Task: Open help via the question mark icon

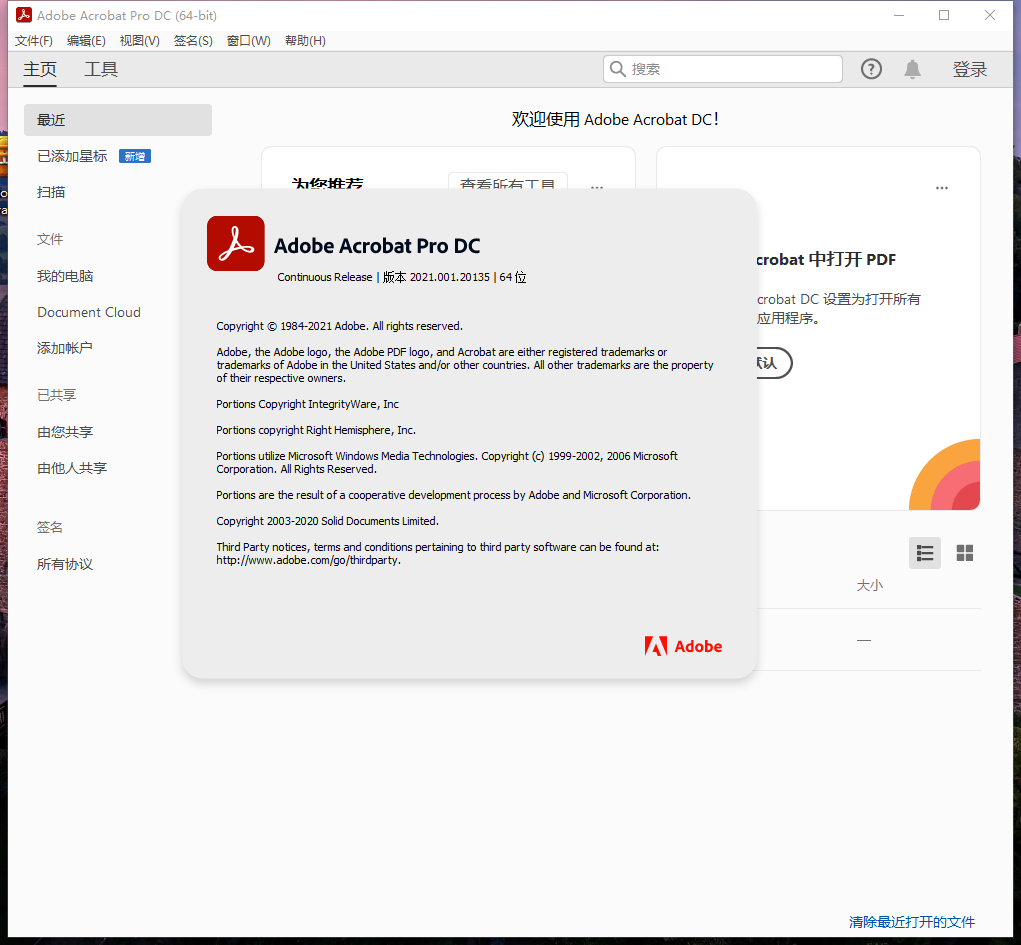Action: (870, 68)
